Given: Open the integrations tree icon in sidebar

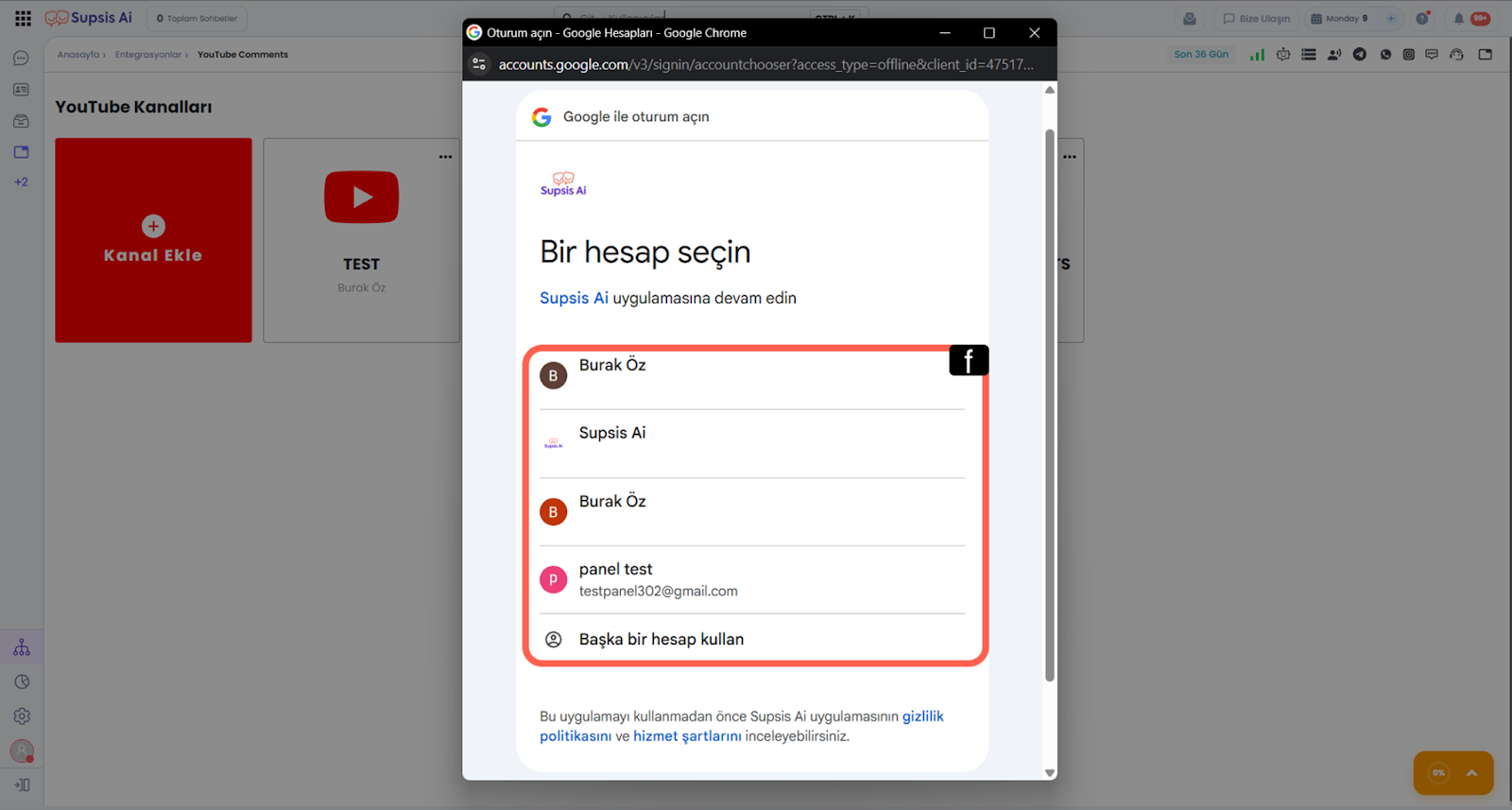Looking at the screenshot, I should [22, 648].
